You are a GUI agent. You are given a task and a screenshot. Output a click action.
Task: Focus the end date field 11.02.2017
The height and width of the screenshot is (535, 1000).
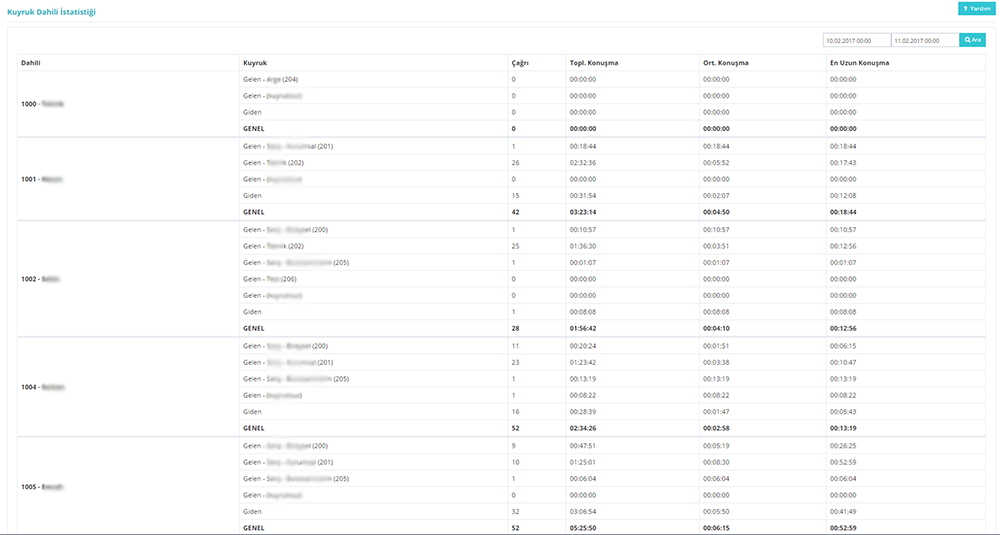(x=925, y=41)
